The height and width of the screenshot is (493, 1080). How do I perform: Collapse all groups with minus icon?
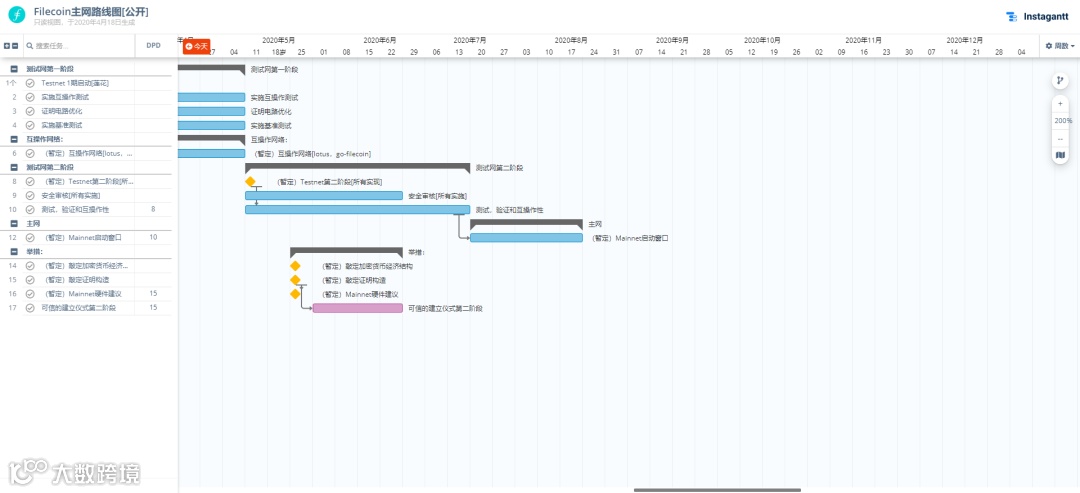pos(15,46)
